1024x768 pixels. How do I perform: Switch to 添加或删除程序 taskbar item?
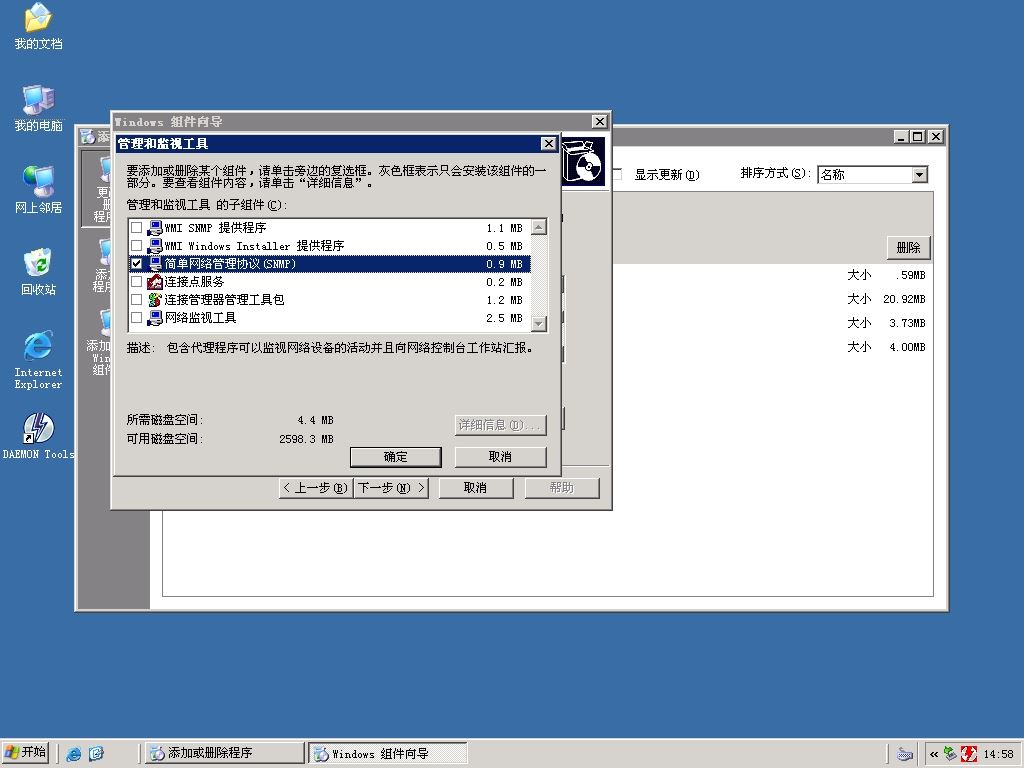(224, 753)
